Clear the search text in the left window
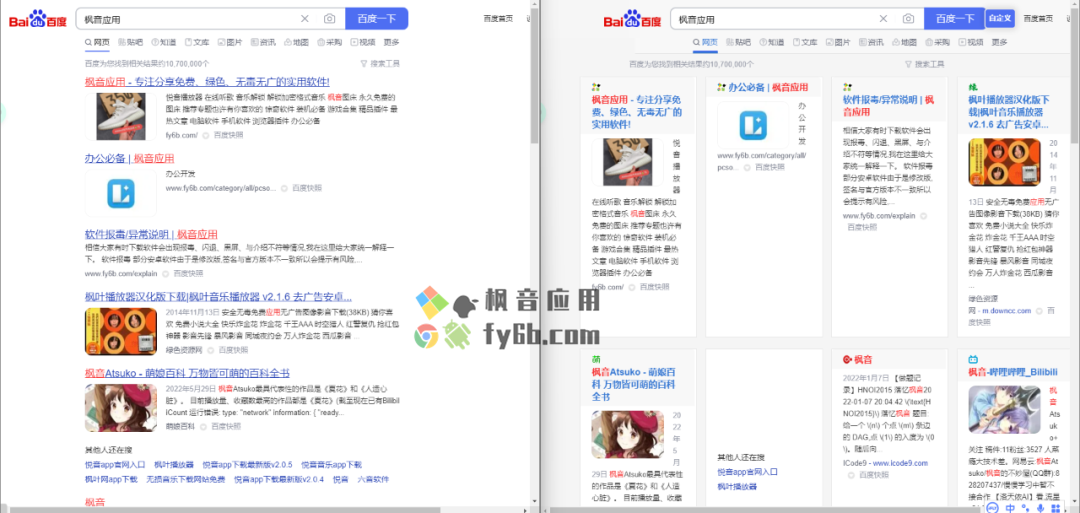Image resolution: width=1080 pixels, height=513 pixels. (305, 19)
